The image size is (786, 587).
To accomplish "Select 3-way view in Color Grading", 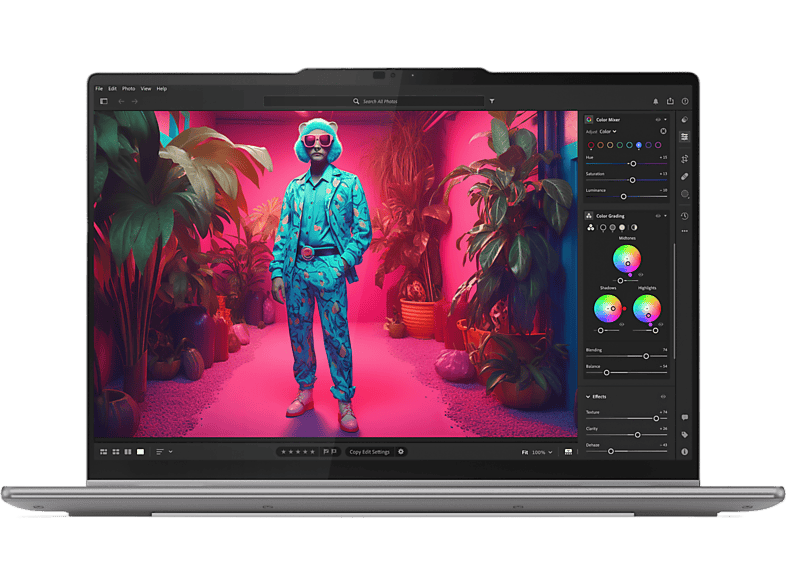I will (591, 228).
